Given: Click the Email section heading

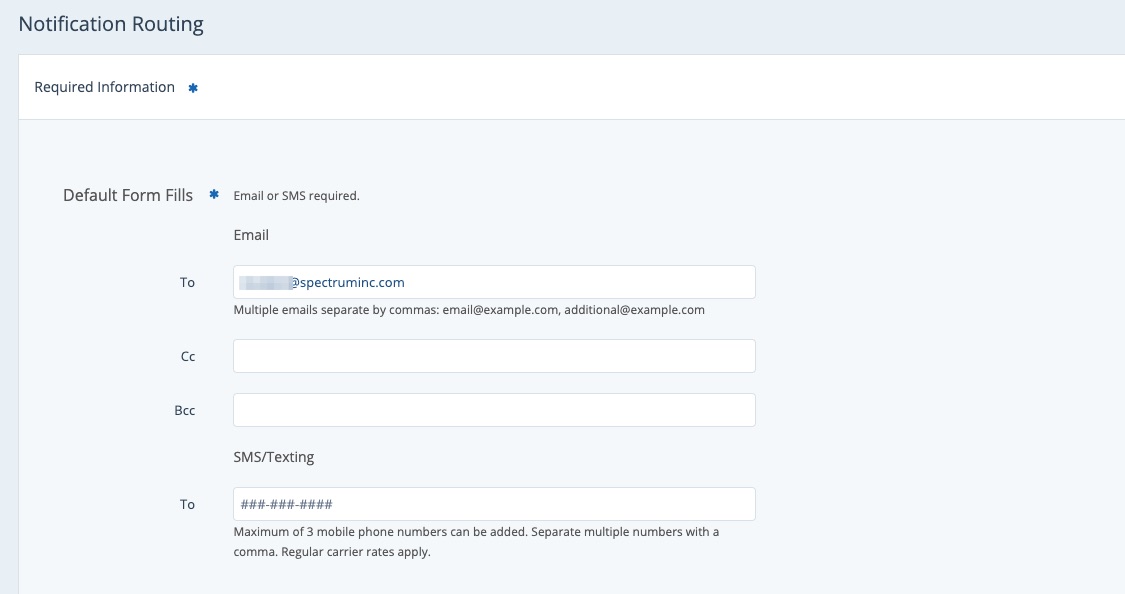Looking at the screenshot, I should [x=251, y=235].
